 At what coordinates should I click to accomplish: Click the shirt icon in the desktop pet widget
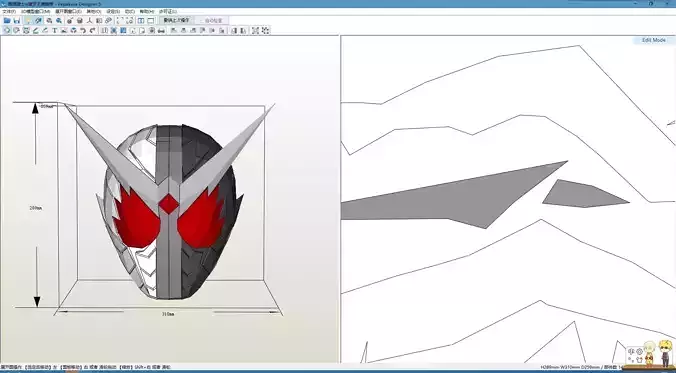pos(639,360)
